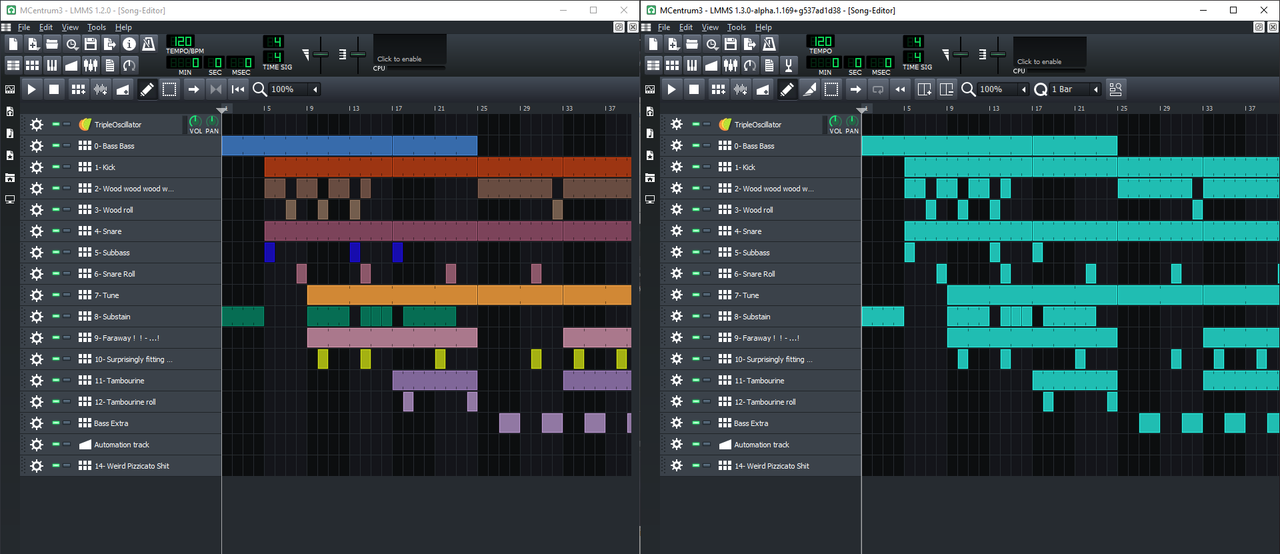Mute 8- Substain track in LMMS 1.3.0-alpha
Viewport: 1280px width, 554px height.
tap(696, 316)
